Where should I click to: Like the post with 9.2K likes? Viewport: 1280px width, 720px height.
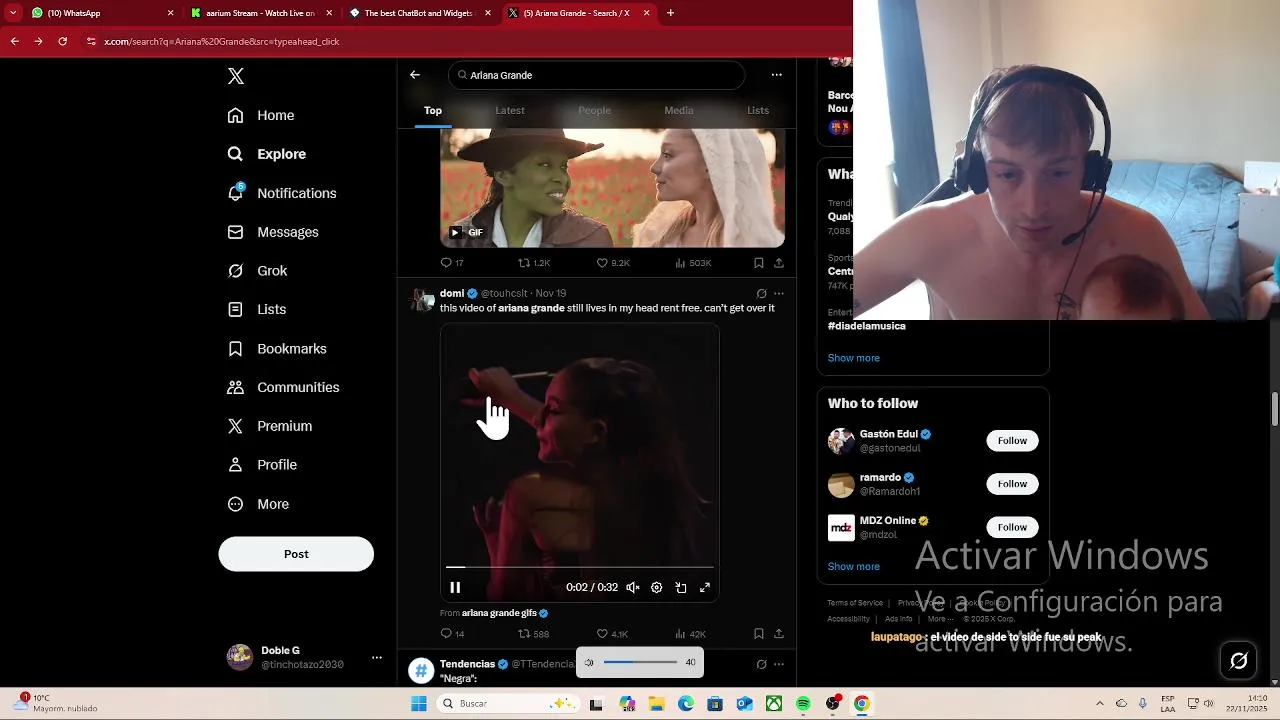point(613,263)
